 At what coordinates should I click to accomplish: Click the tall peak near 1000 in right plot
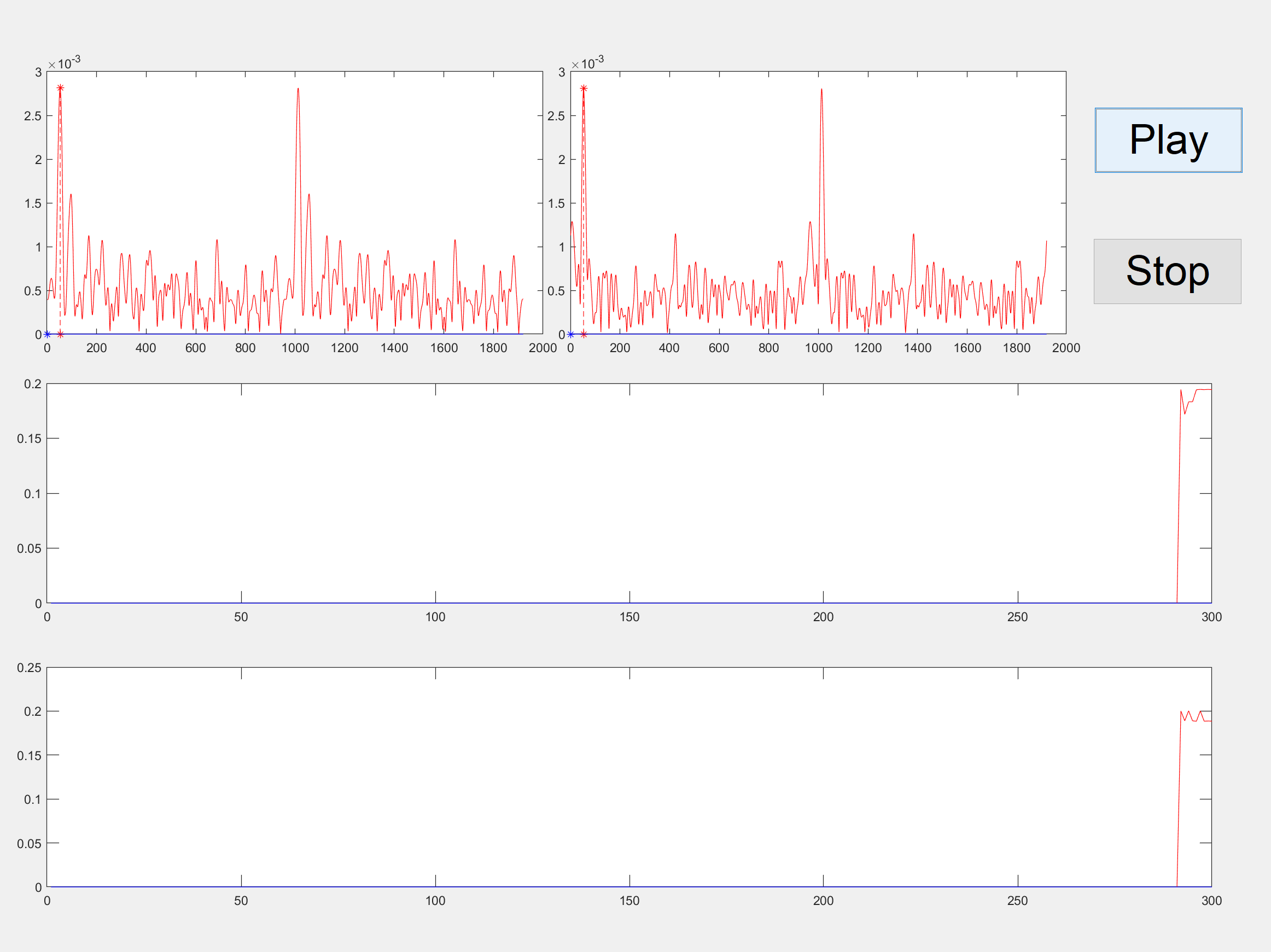(821, 91)
